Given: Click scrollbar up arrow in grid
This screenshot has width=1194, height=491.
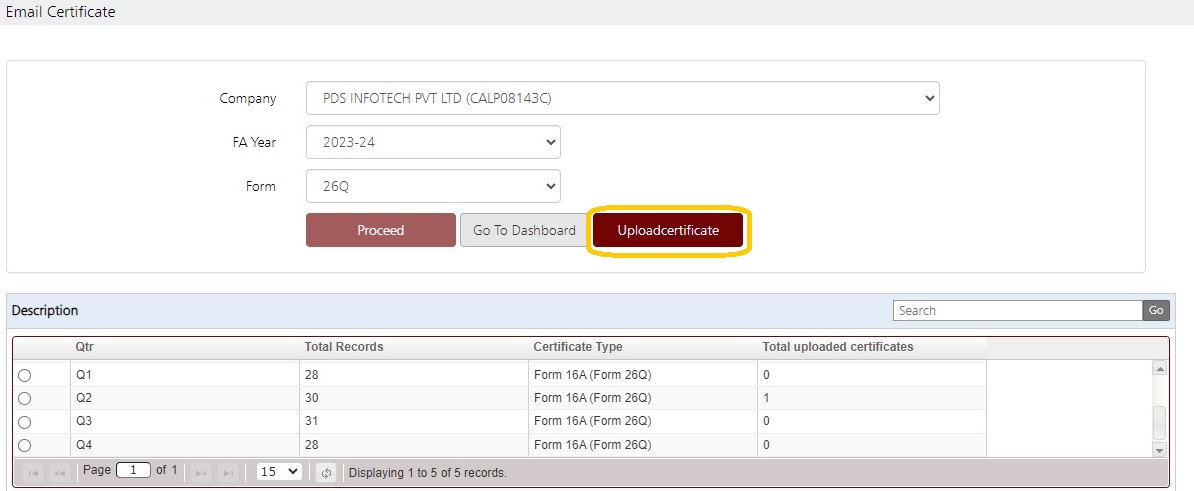Looking at the screenshot, I should tap(1160, 369).
